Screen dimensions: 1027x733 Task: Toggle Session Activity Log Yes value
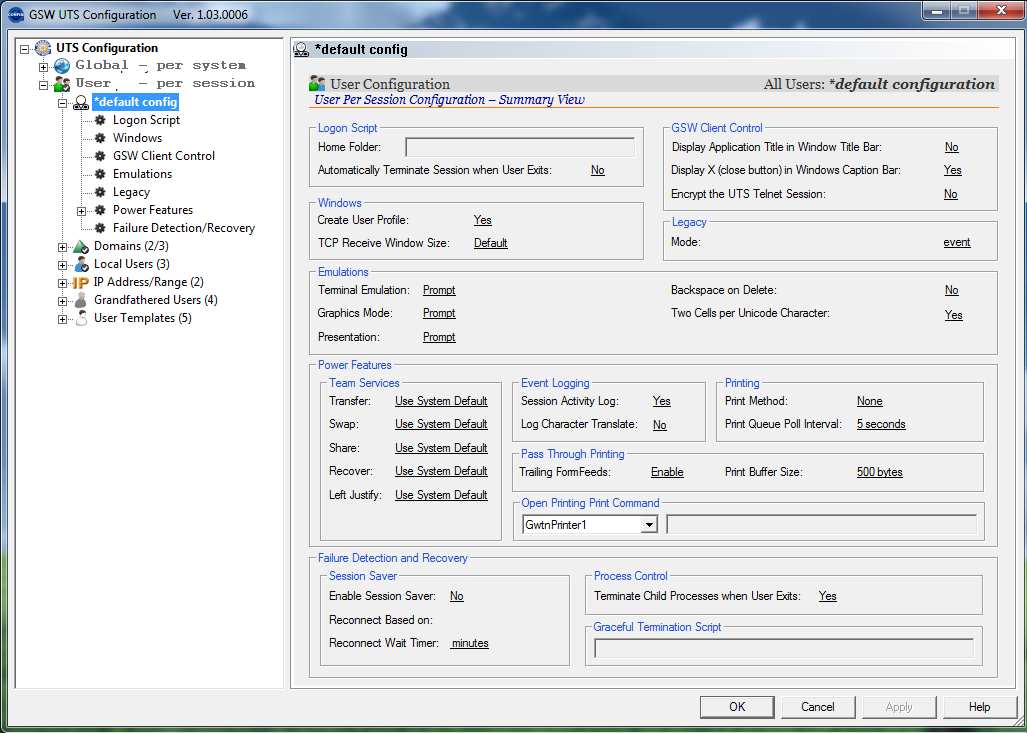click(661, 401)
